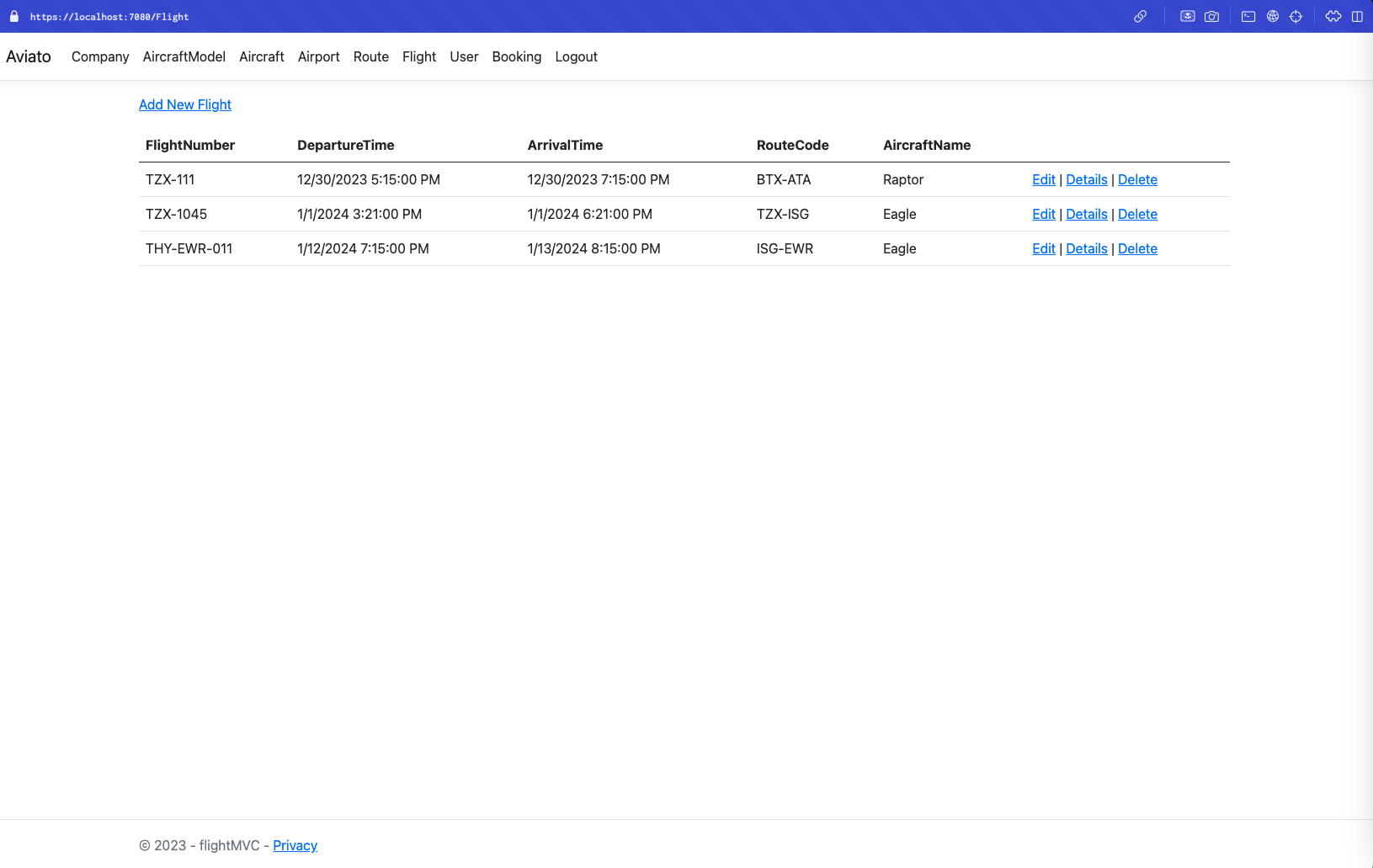Click the AircraftName column header
The height and width of the screenshot is (868, 1373).
[x=927, y=145]
